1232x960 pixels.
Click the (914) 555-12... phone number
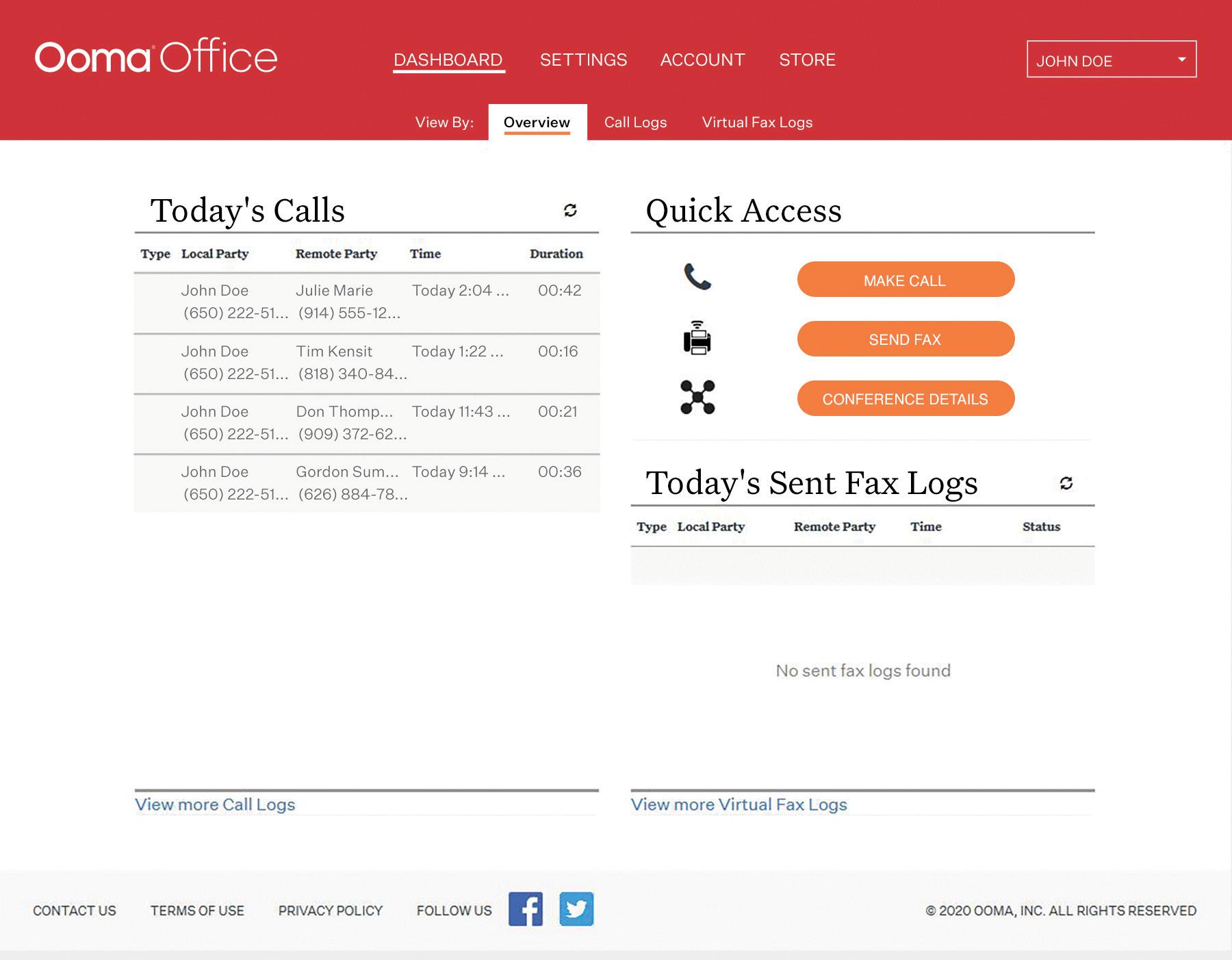pyautogui.click(x=350, y=313)
